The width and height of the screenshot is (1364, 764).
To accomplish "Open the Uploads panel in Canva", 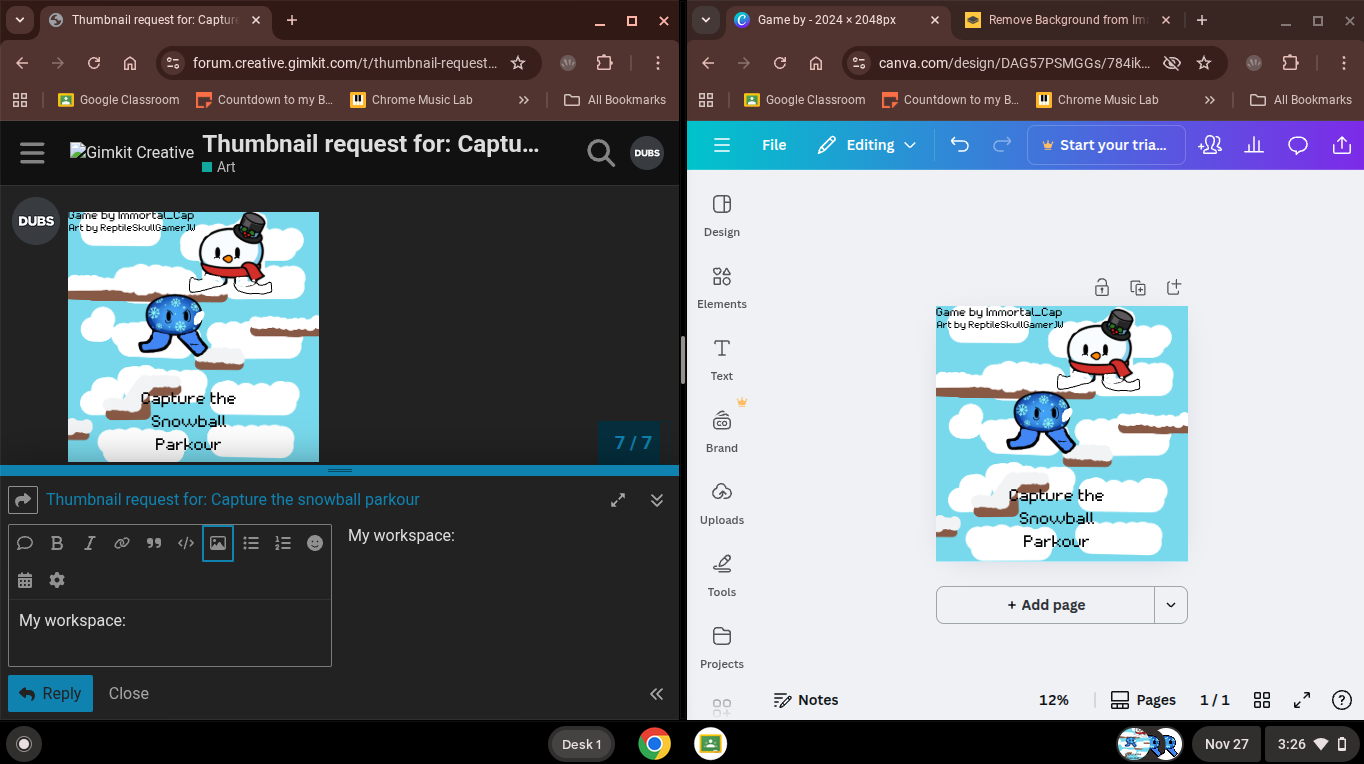I will point(721,502).
